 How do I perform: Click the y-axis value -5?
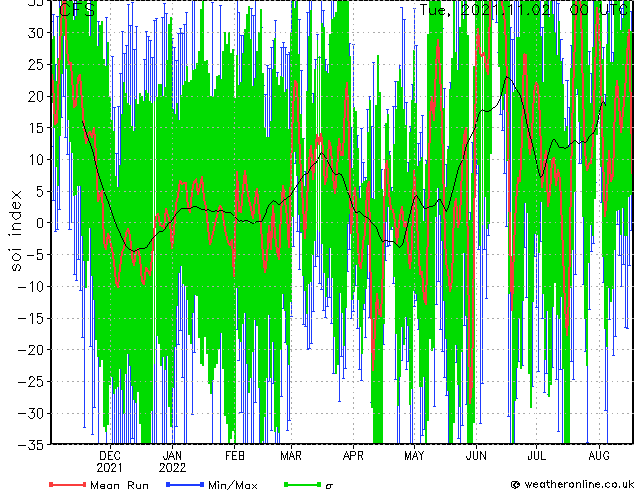pos(34,255)
